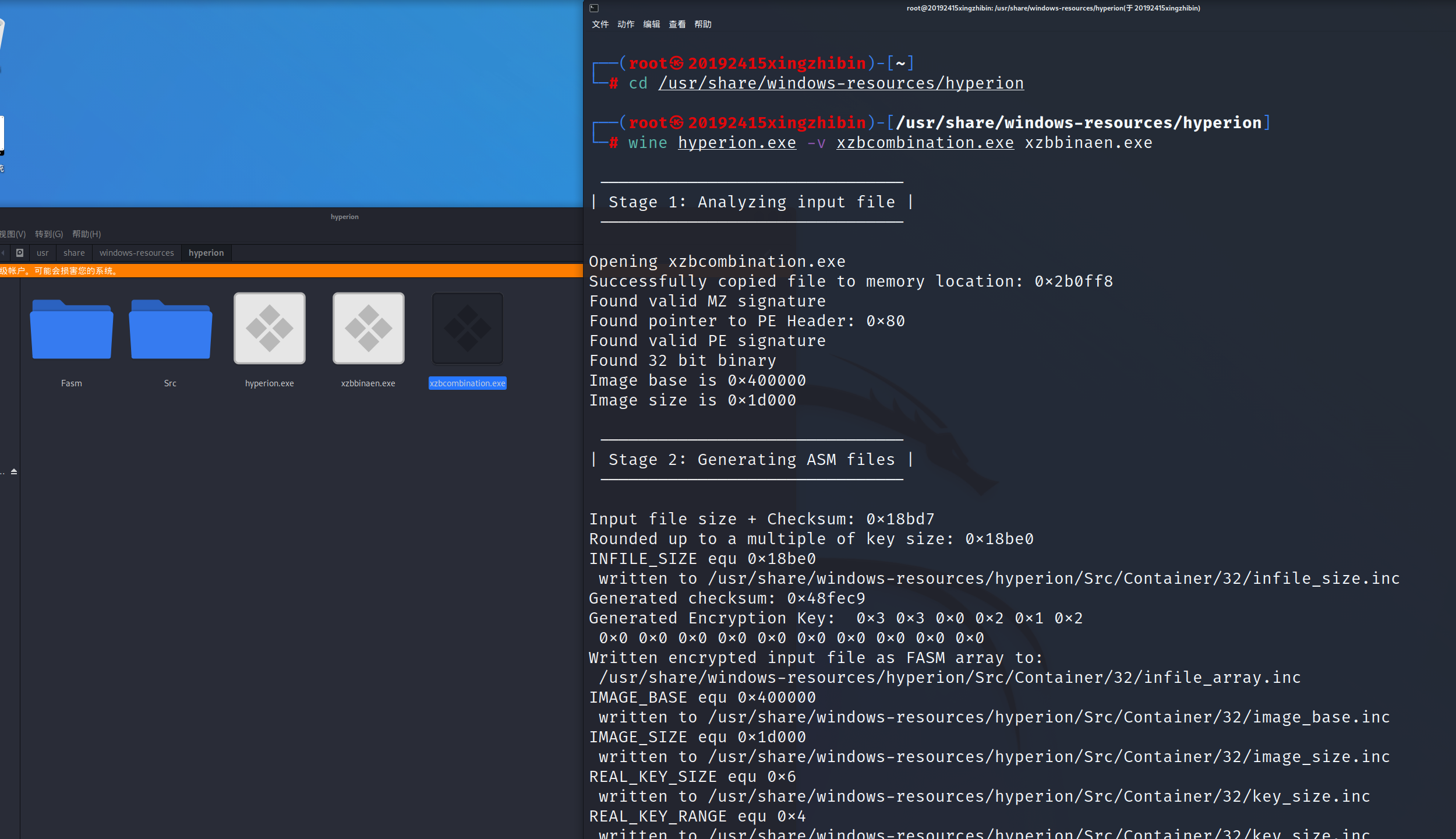Click the root disk icon in path bar

click(20, 253)
